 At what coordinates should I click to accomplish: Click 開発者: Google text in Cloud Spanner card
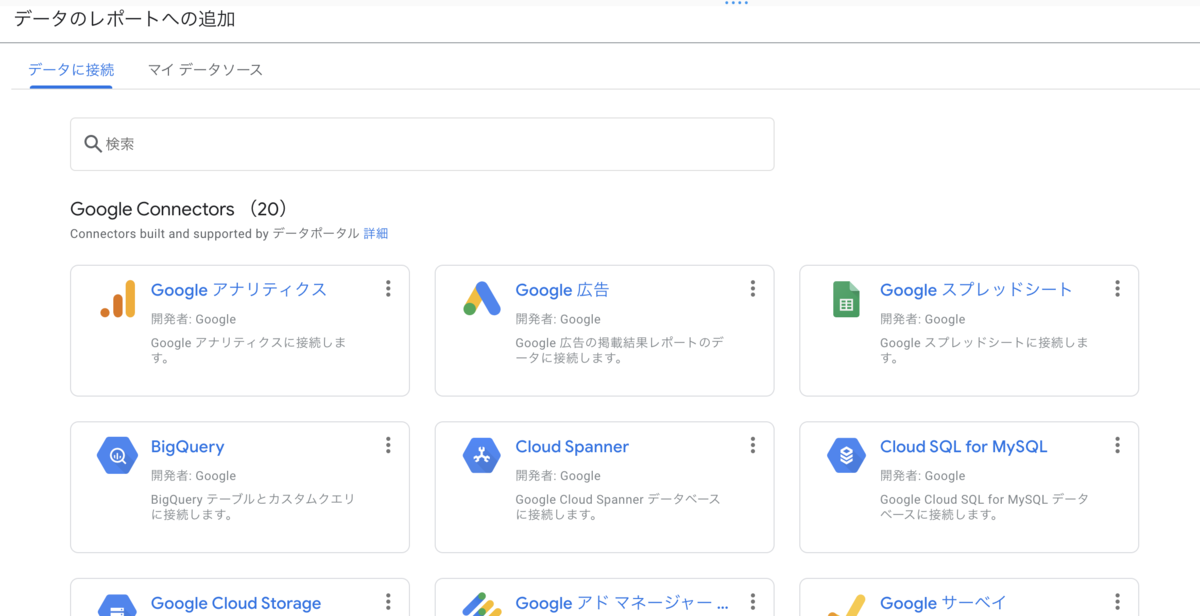(558, 476)
